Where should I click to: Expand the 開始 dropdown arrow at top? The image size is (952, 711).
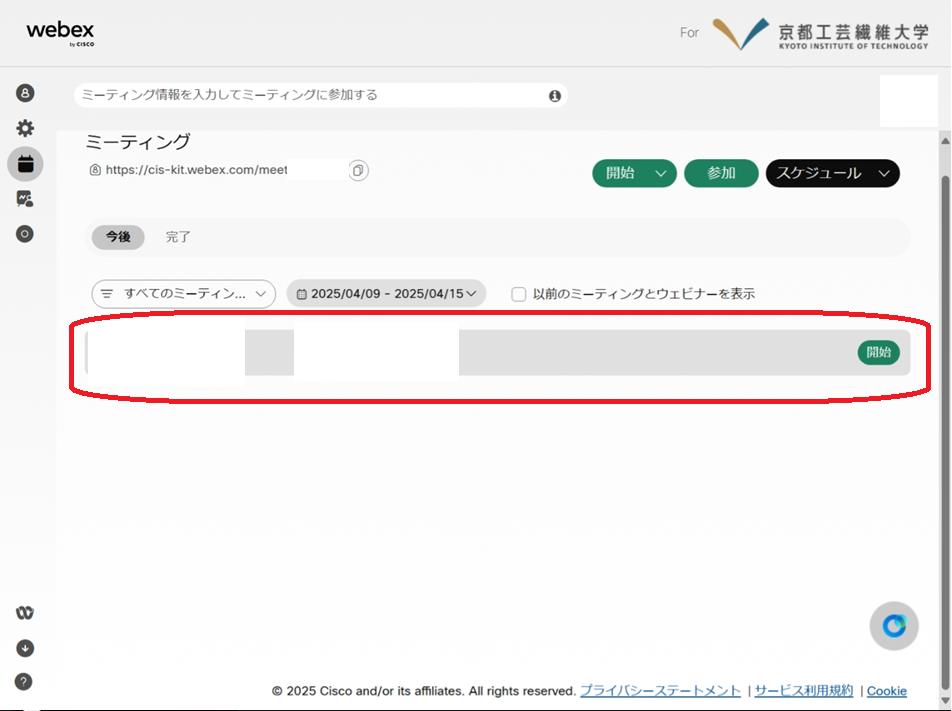(661, 174)
